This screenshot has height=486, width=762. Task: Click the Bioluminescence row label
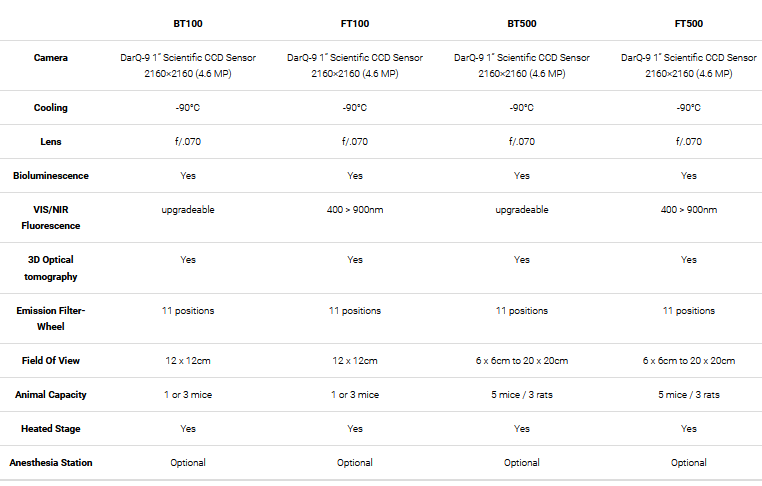[51, 176]
